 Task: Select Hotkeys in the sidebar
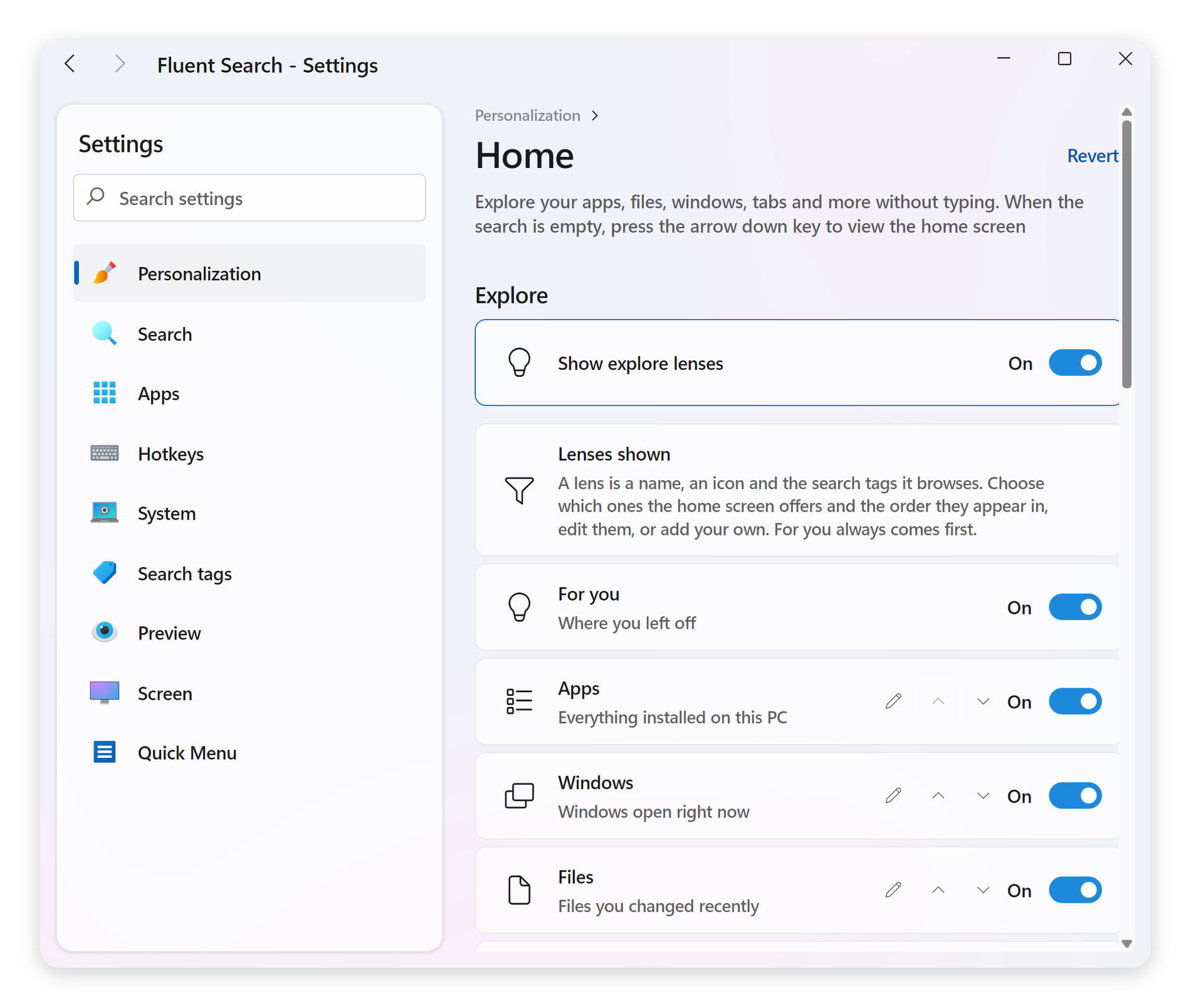point(249,453)
